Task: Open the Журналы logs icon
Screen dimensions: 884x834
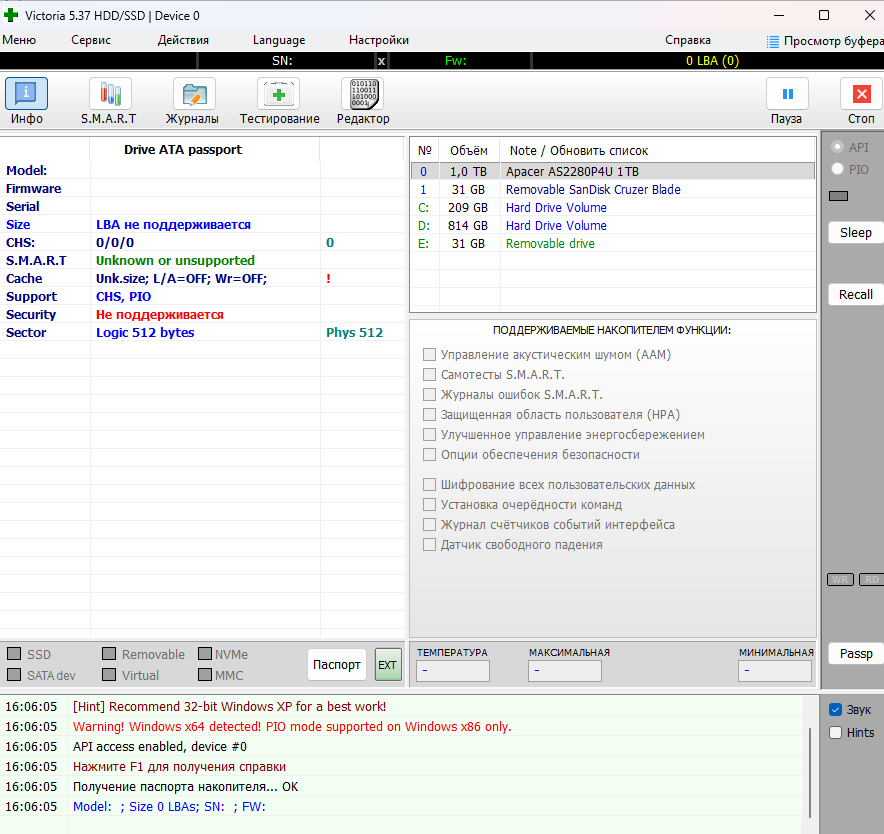Action: tap(192, 95)
